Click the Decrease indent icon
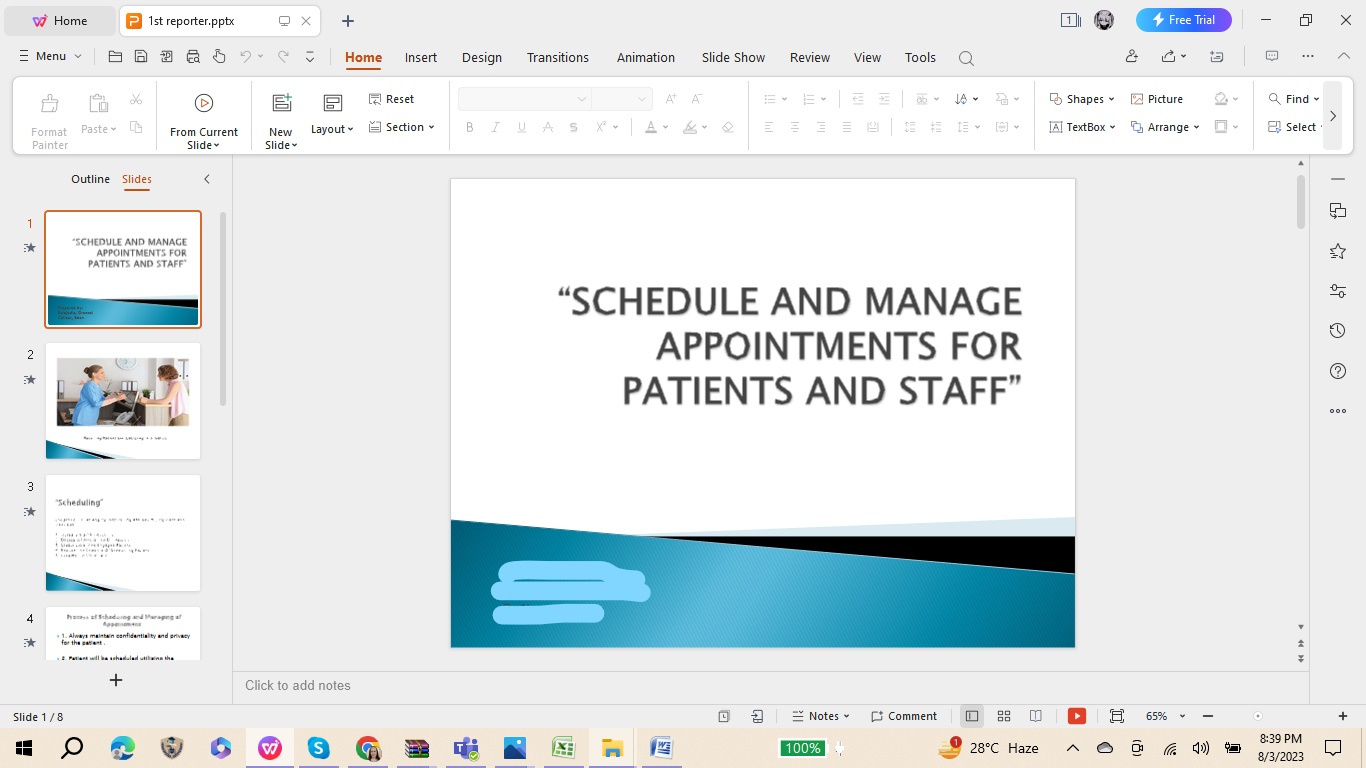 (x=858, y=99)
